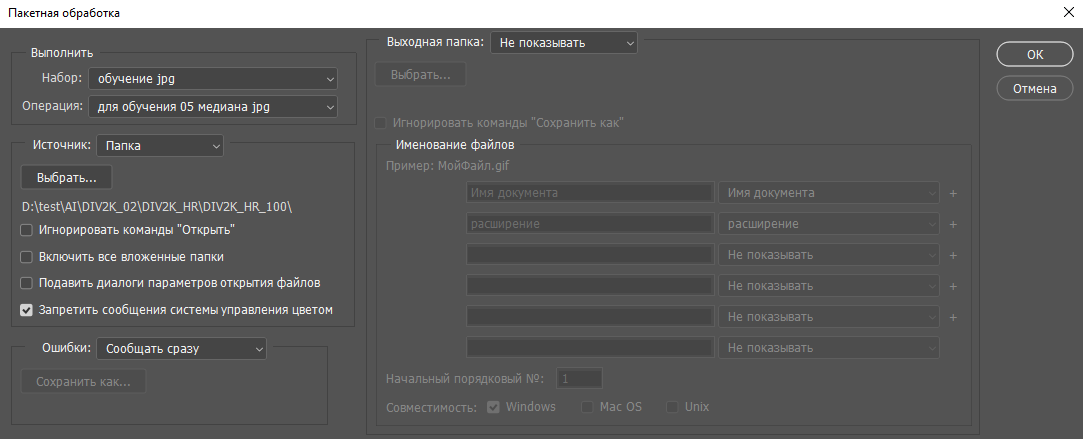Check Включить все вложенные папки
The width and height of the screenshot is (1083, 439).
point(27,257)
